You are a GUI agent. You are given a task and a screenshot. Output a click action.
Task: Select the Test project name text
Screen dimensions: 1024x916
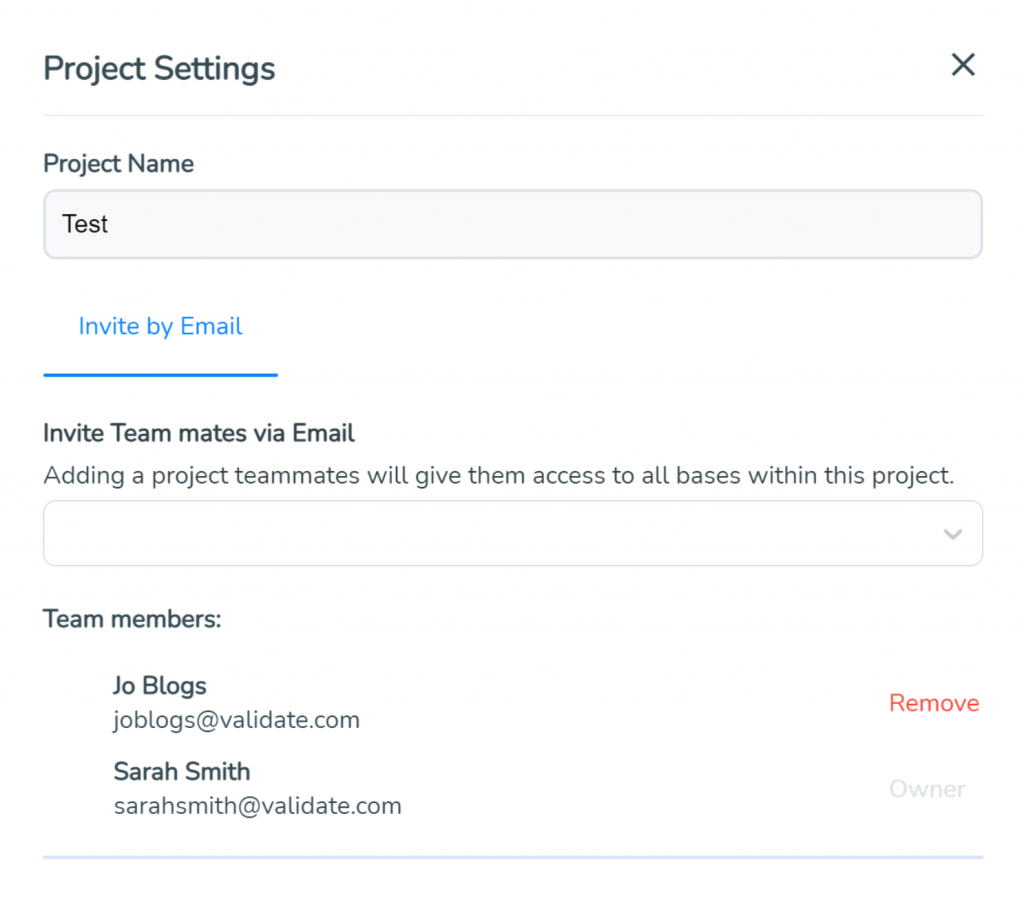click(x=84, y=224)
